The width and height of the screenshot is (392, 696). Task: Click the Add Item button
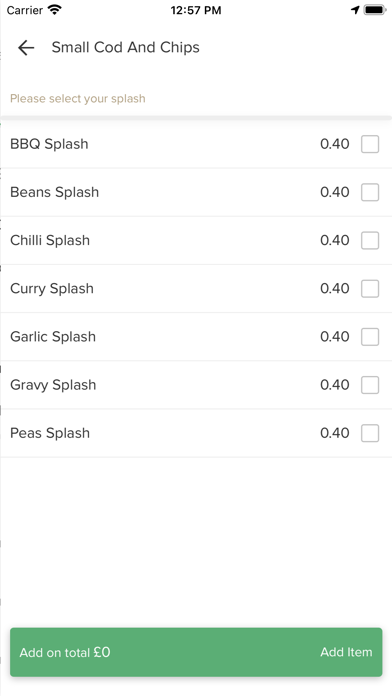click(x=346, y=652)
